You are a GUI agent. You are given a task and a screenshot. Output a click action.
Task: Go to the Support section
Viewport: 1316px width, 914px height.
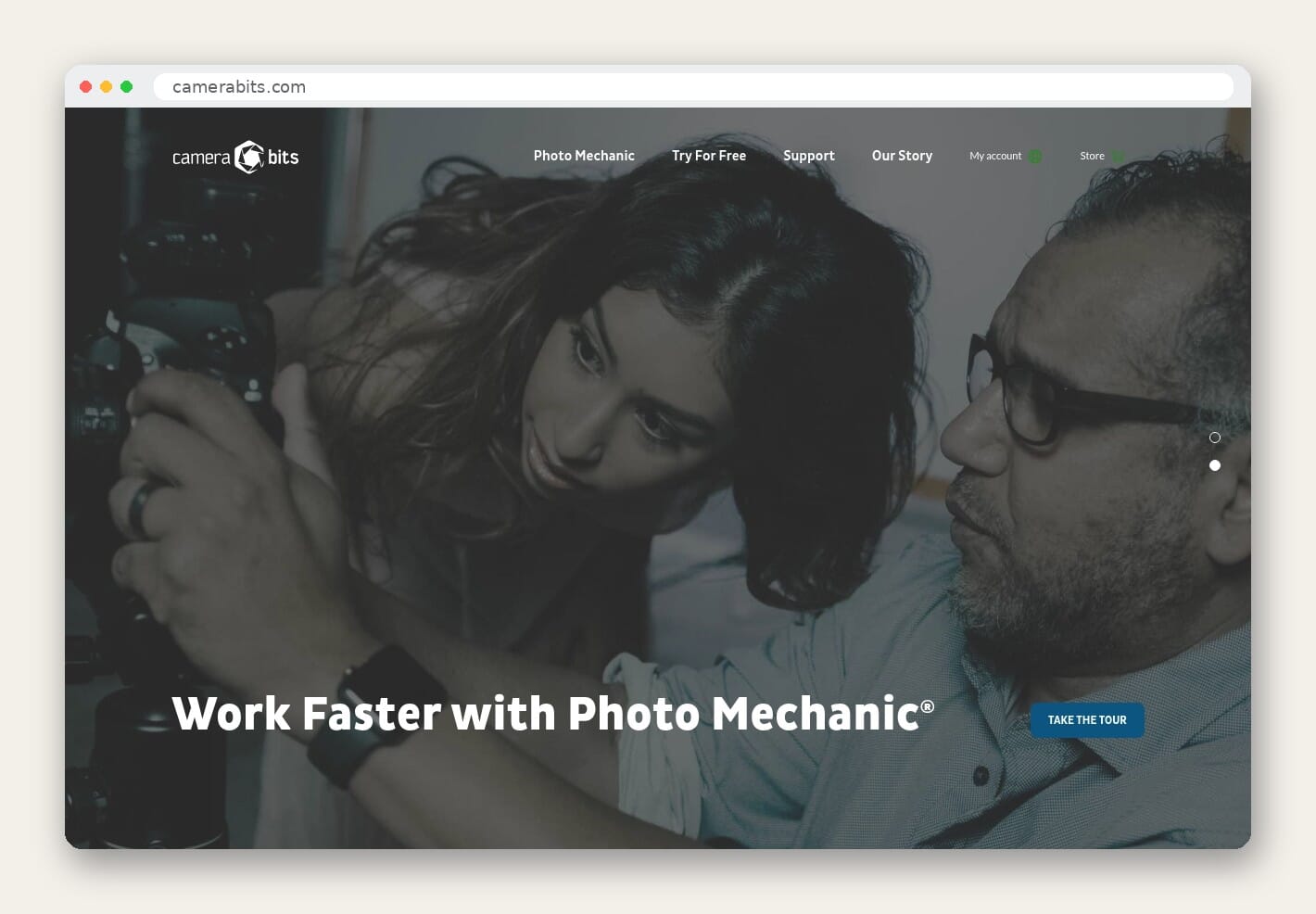click(809, 156)
